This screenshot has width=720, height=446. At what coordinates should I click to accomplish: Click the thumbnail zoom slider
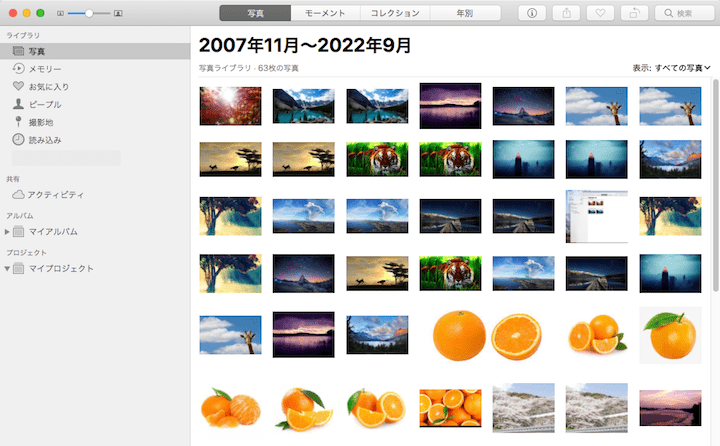pos(90,13)
